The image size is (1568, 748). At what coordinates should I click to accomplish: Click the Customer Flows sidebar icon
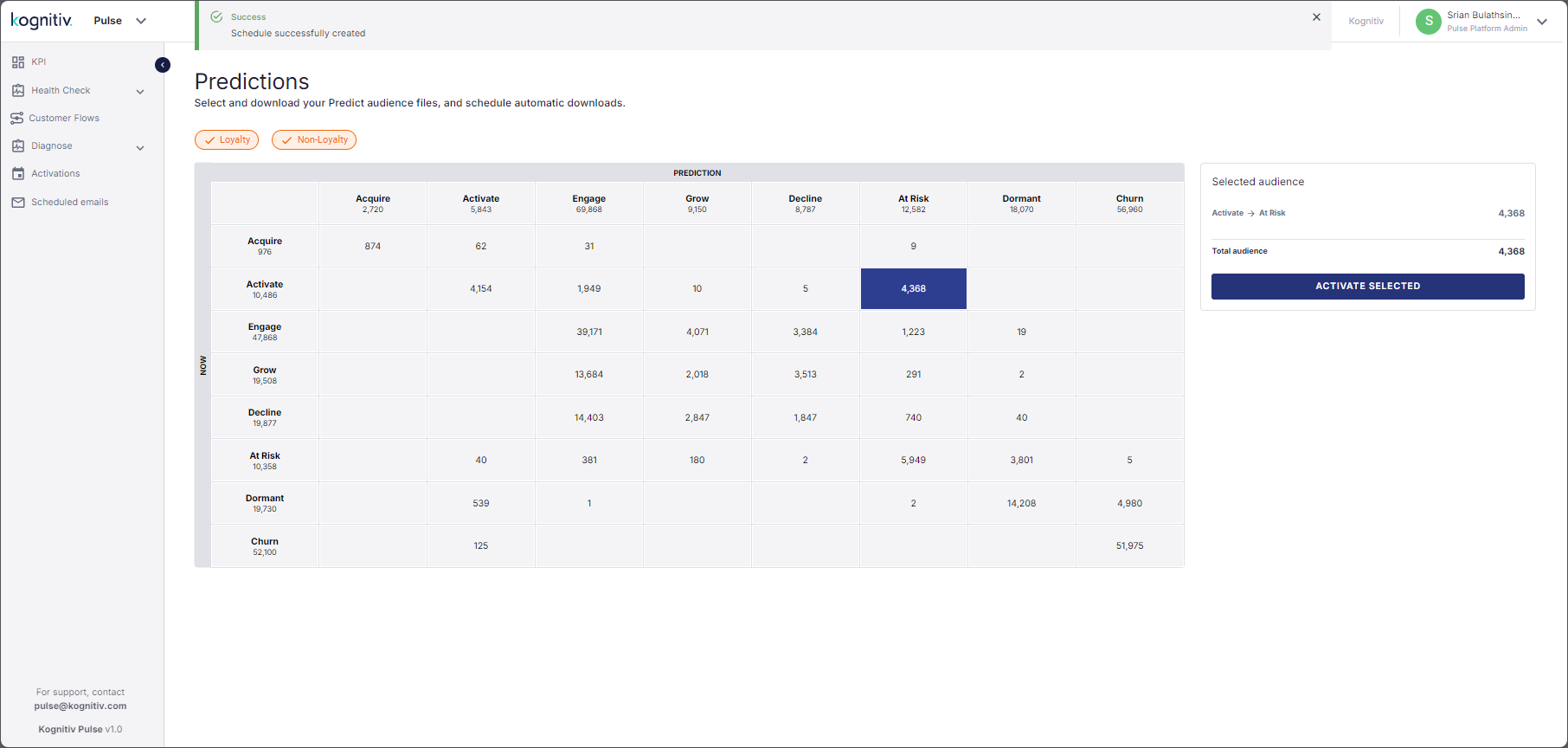16,118
